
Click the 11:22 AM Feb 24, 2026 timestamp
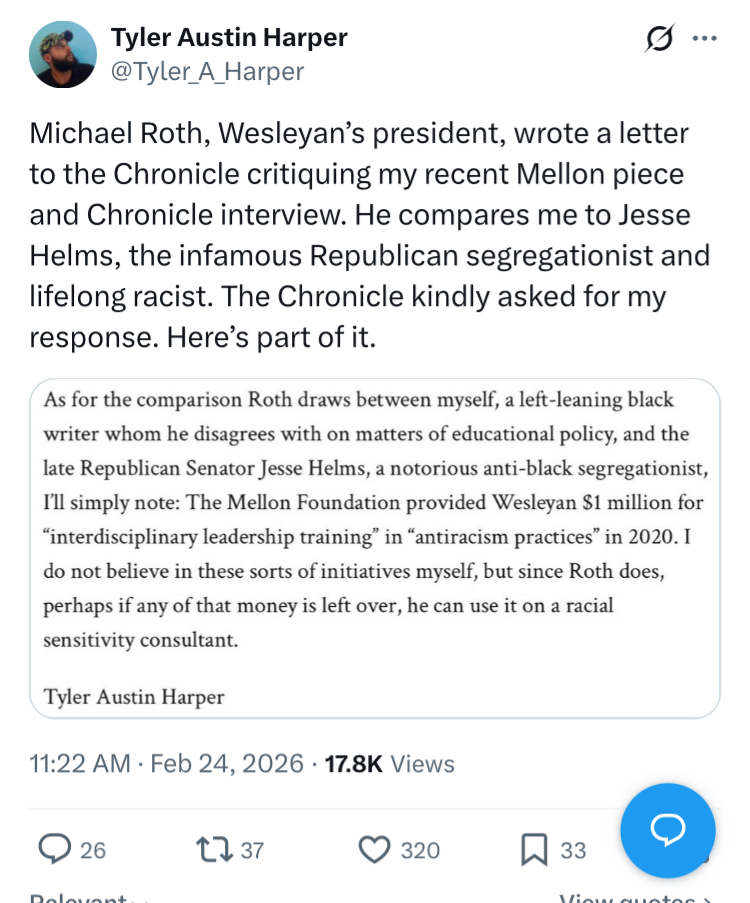pyautogui.click(x=166, y=764)
